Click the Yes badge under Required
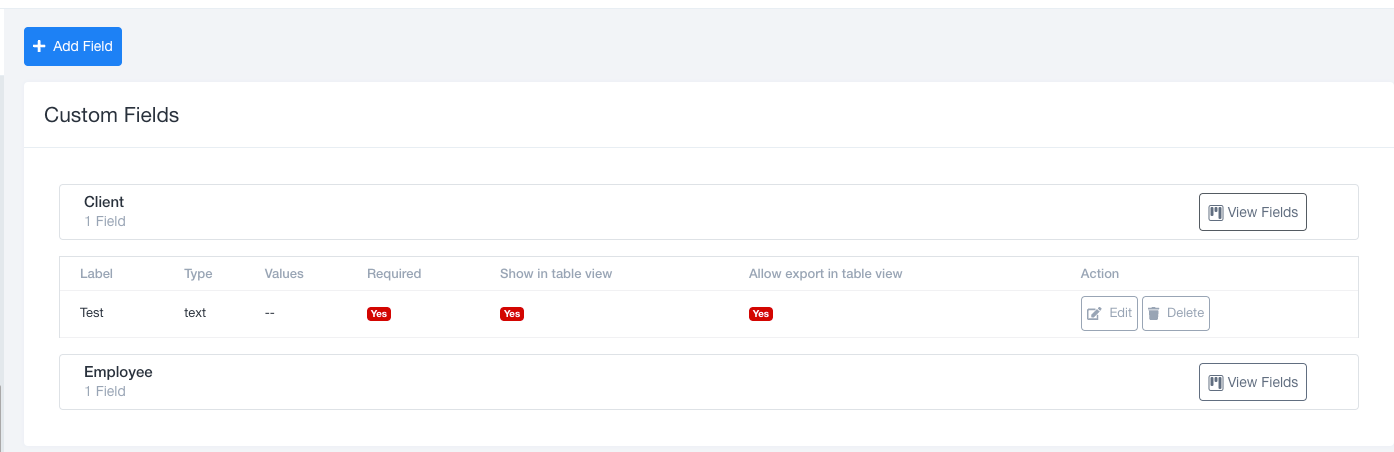Image resolution: width=1394 pixels, height=452 pixels. coord(379,313)
